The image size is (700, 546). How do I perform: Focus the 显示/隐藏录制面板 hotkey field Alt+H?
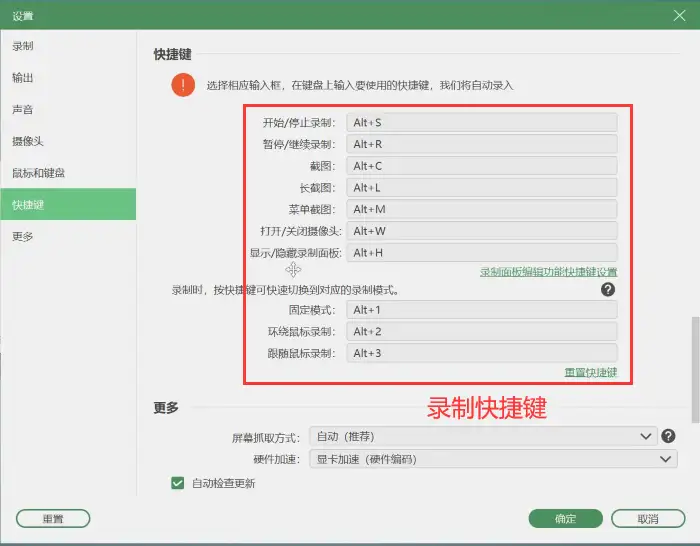[x=482, y=253]
